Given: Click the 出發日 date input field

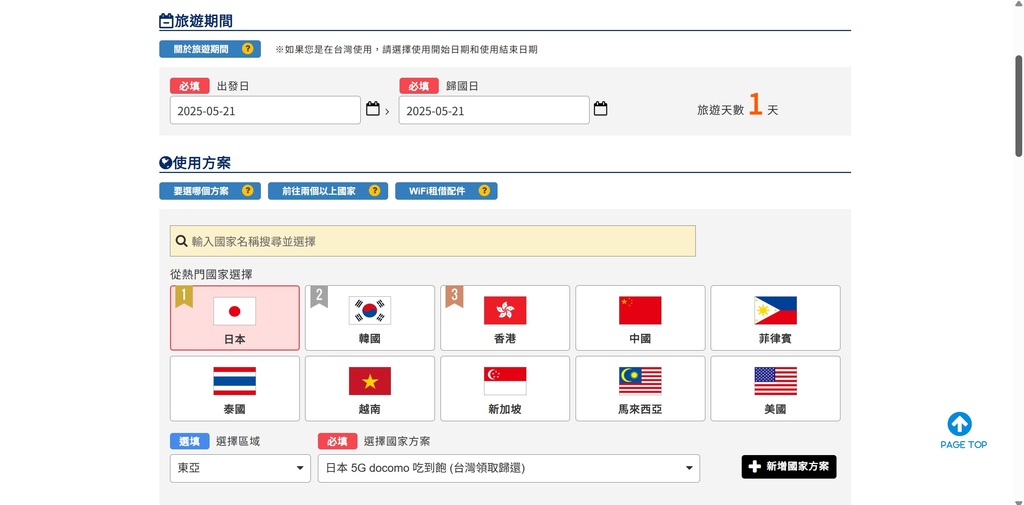Looking at the screenshot, I should (x=265, y=110).
